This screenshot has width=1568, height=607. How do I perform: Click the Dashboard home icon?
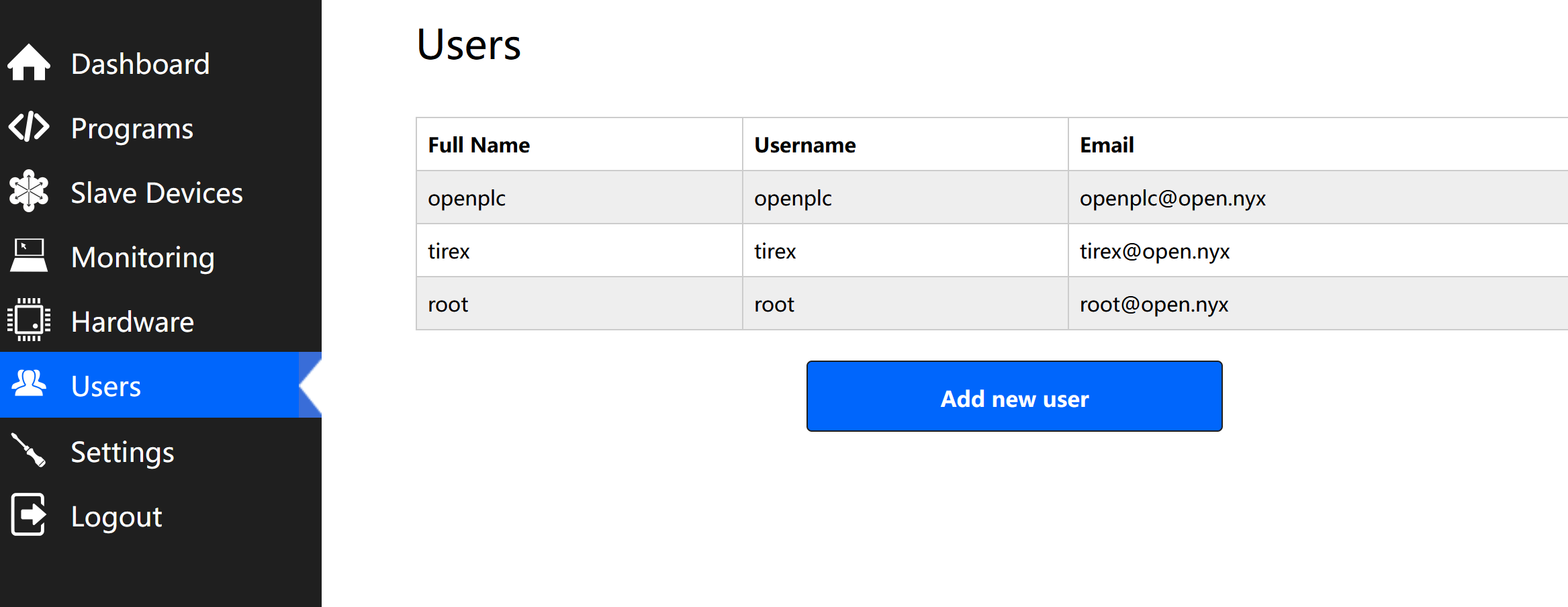29,62
